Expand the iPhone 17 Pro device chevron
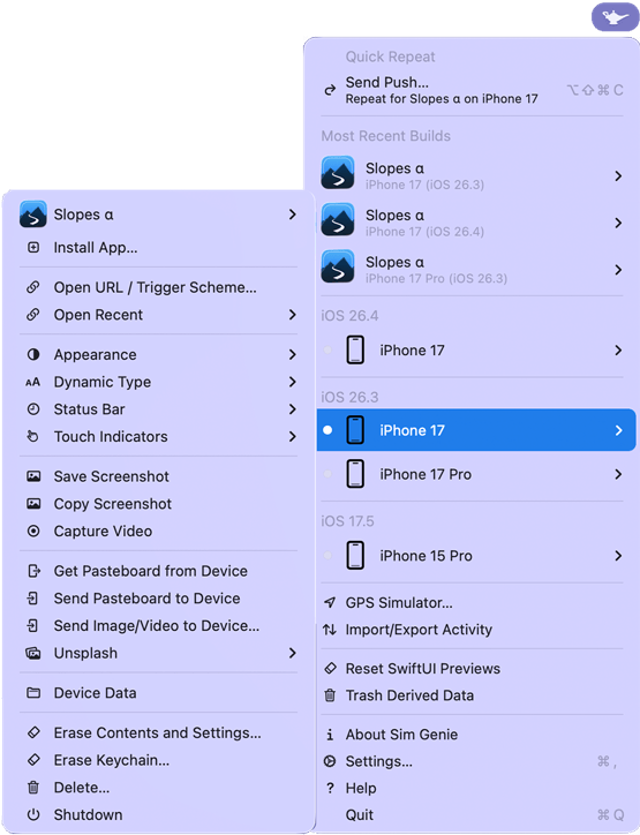This screenshot has height=835, width=640. 618,474
